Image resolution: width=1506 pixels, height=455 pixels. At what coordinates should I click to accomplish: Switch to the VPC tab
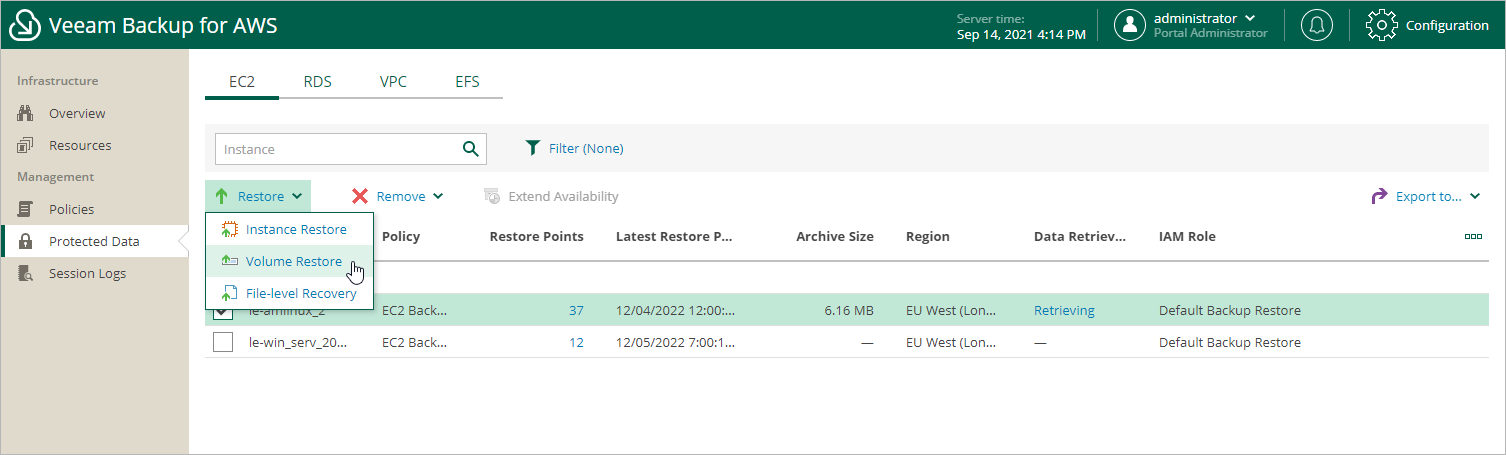click(x=393, y=82)
